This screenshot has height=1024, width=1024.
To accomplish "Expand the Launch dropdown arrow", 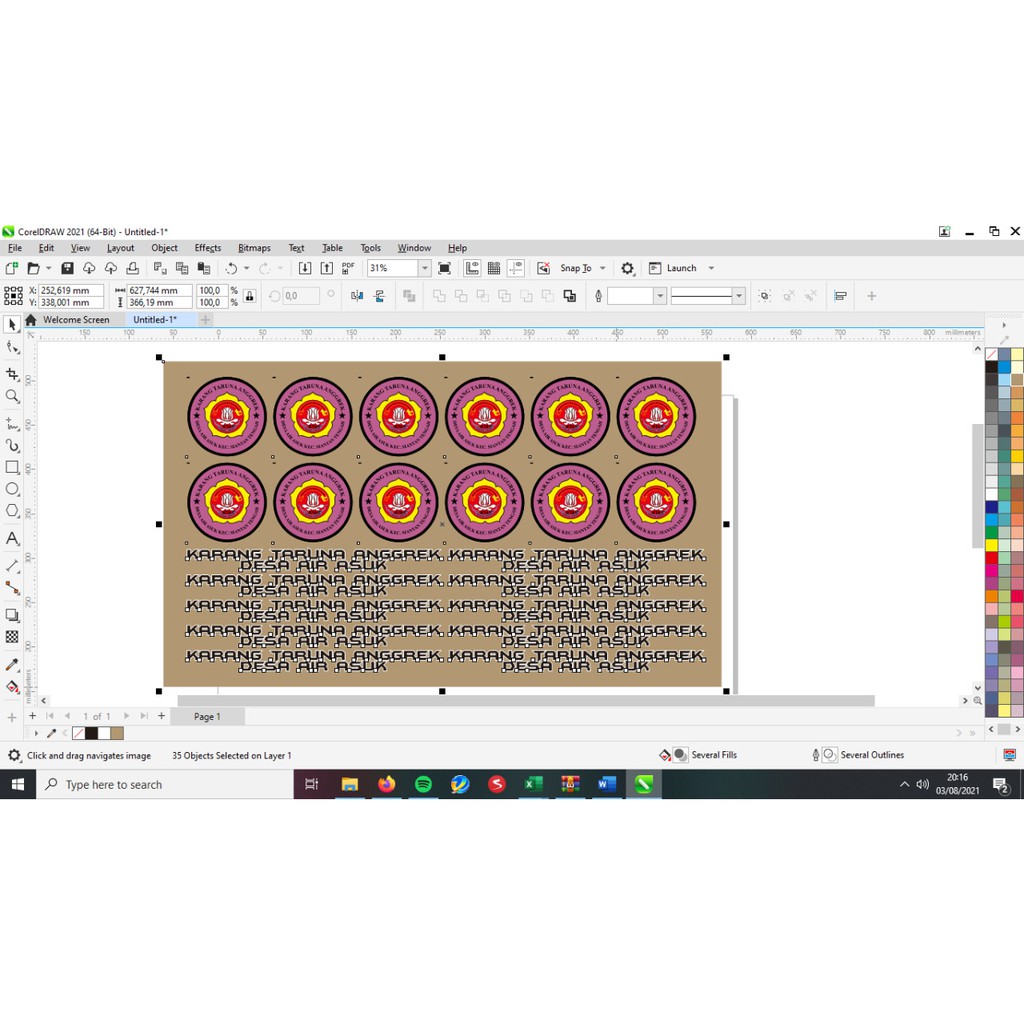I will 711,268.
